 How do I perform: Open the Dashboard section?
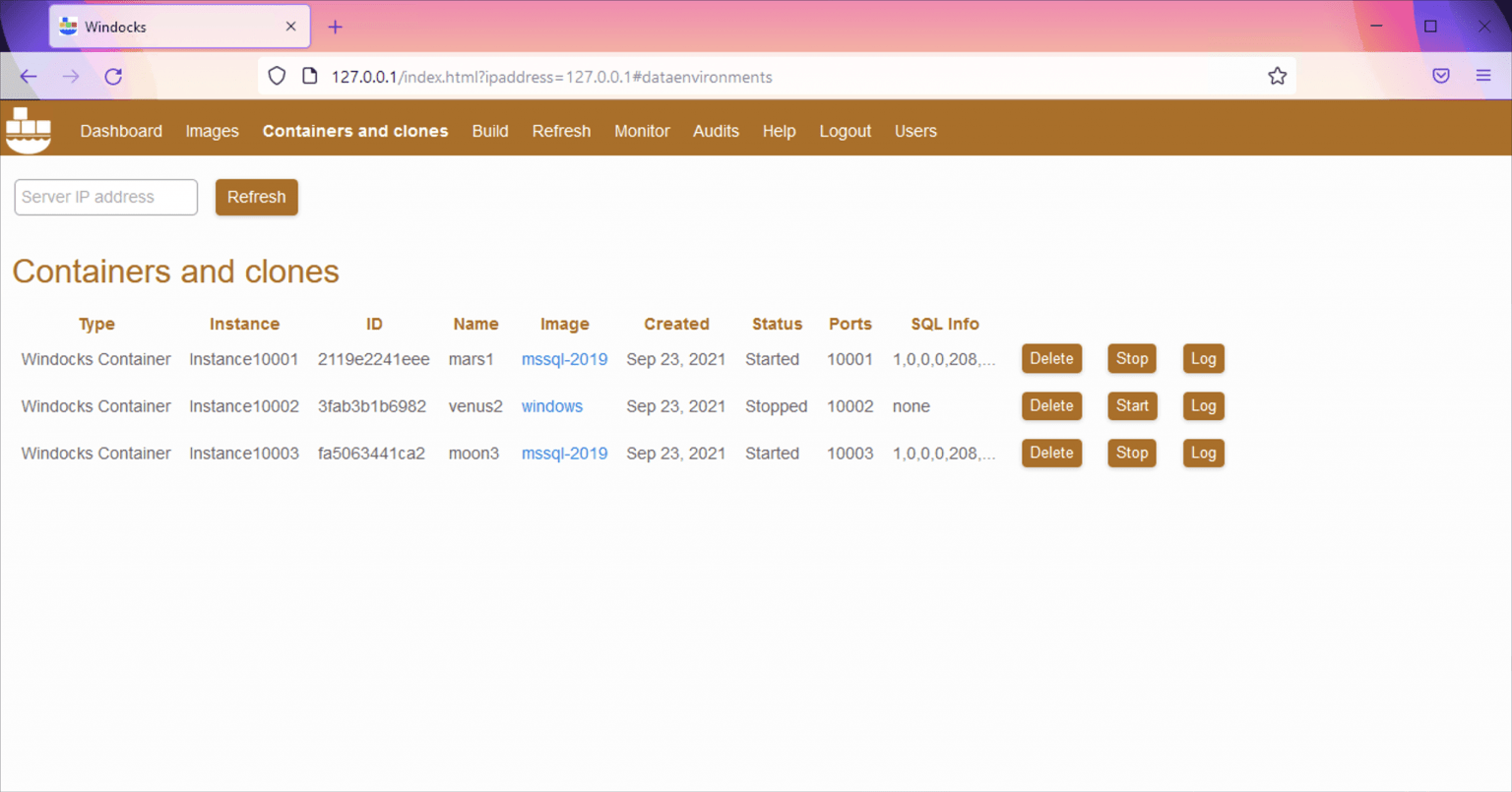[120, 131]
